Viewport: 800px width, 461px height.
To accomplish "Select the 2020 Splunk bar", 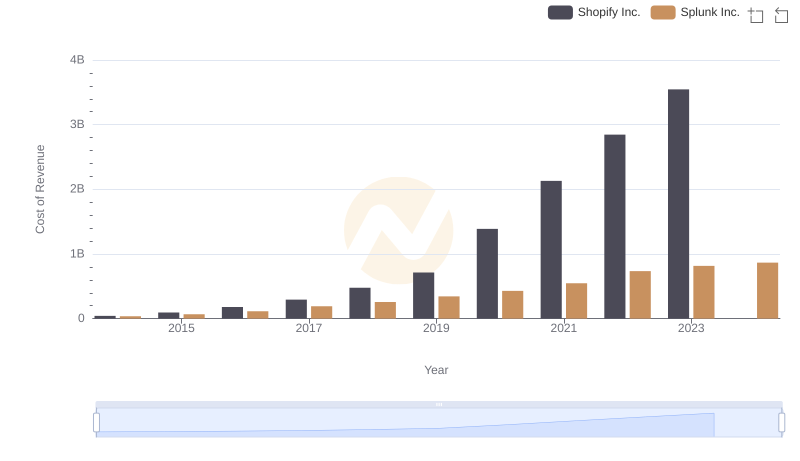I will point(513,304).
